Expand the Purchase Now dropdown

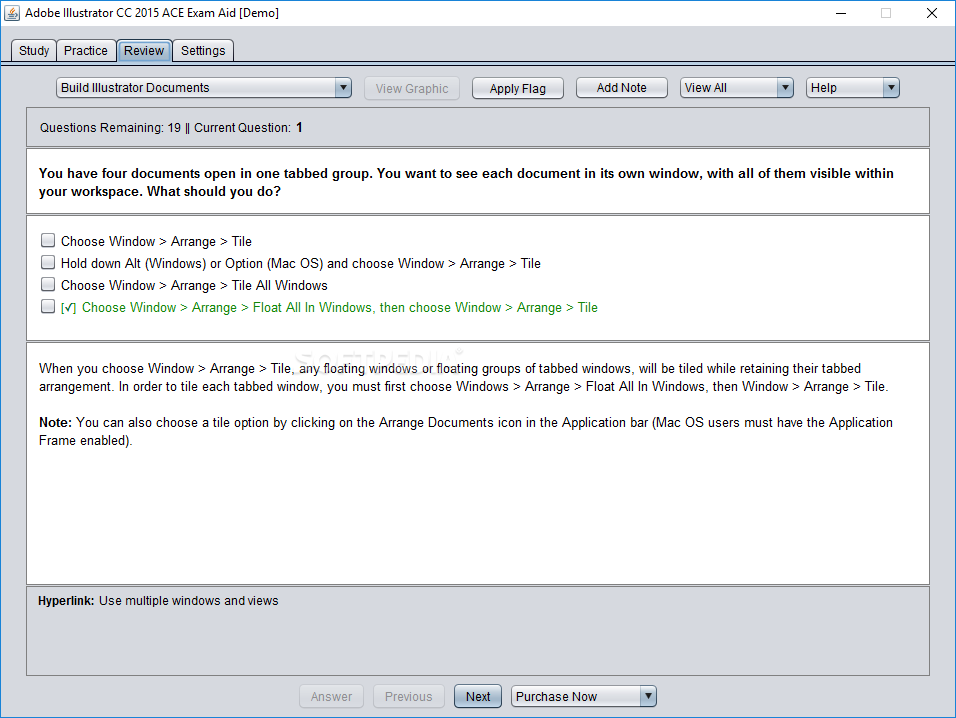[583, 696]
